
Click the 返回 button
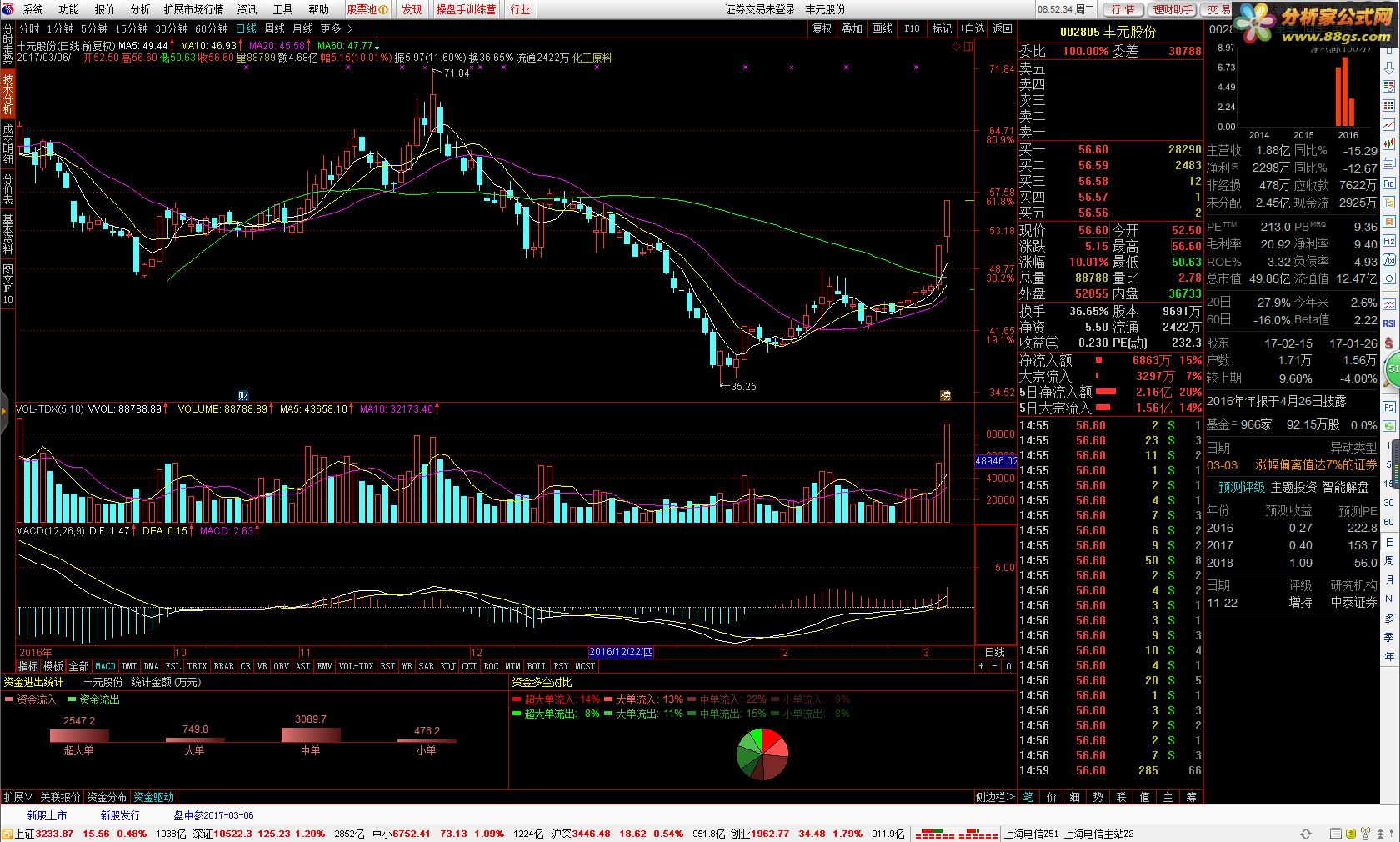1002,28
